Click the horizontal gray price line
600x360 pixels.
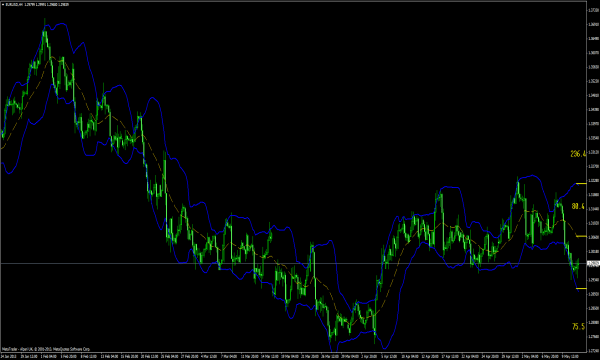pyautogui.click(x=293, y=264)
